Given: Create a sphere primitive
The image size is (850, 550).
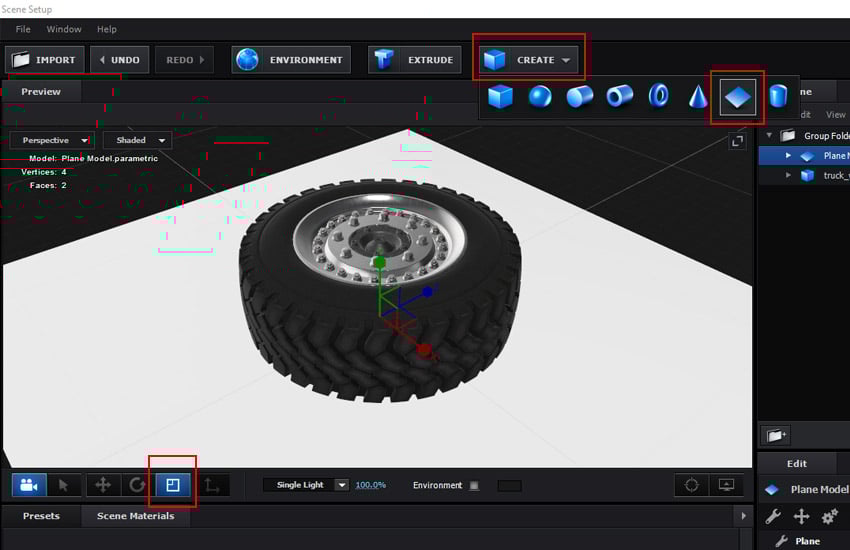Looking at the screenshot, I should coord(540,97).
